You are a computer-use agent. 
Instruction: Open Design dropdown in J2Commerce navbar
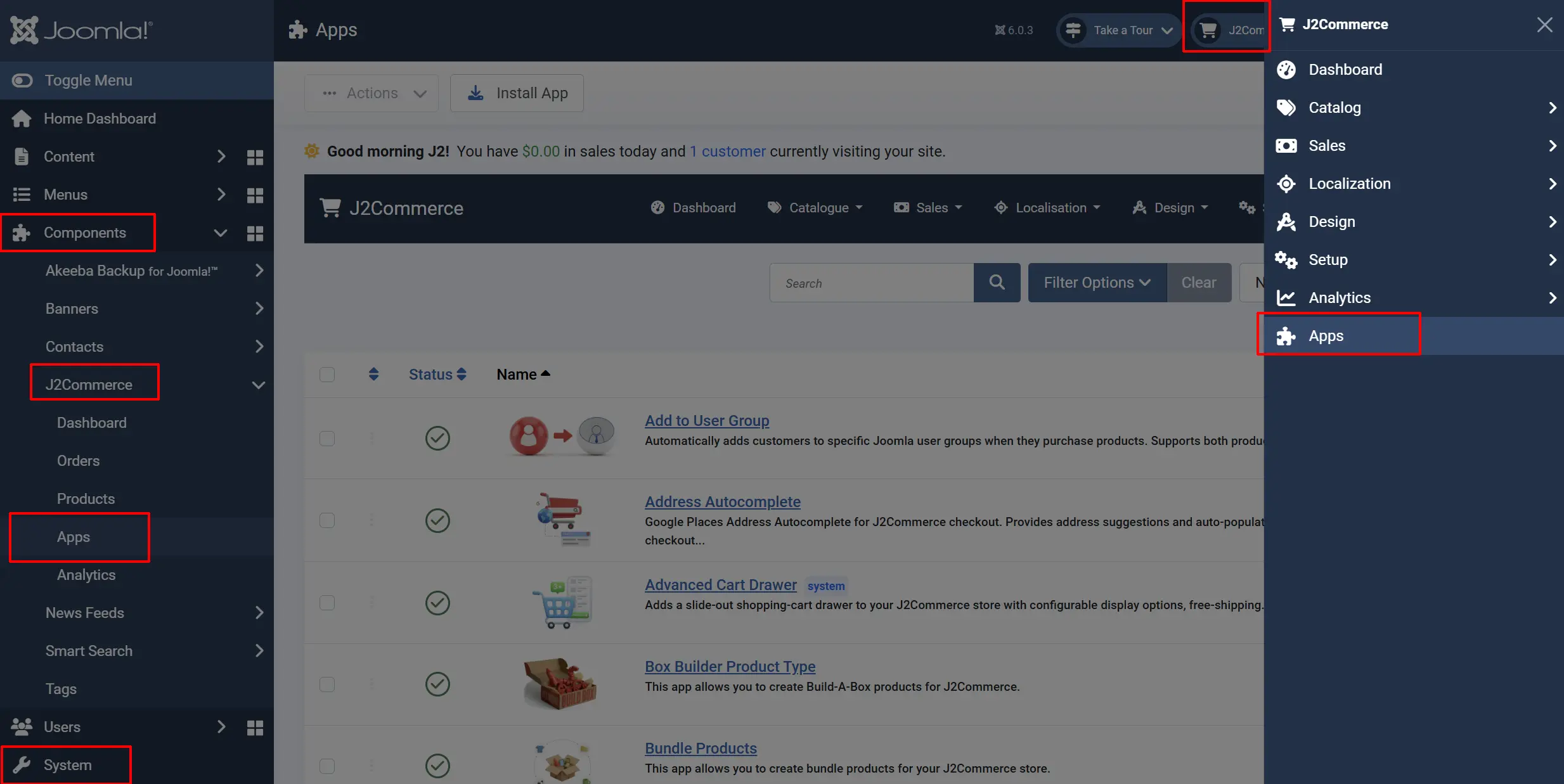[x=1170, y=208]
